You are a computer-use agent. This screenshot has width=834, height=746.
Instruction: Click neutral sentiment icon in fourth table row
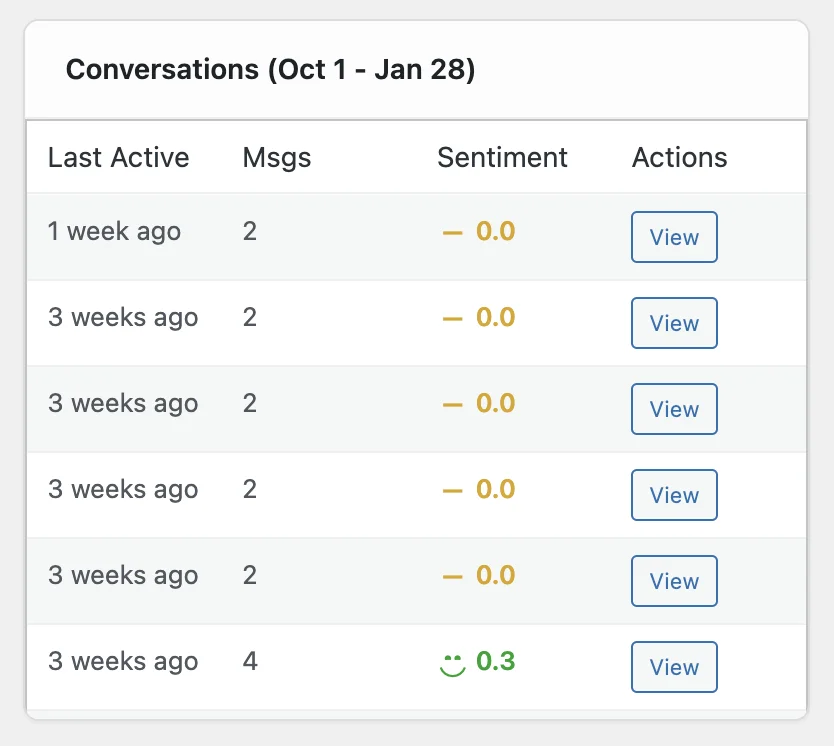(x=453, y=490)
